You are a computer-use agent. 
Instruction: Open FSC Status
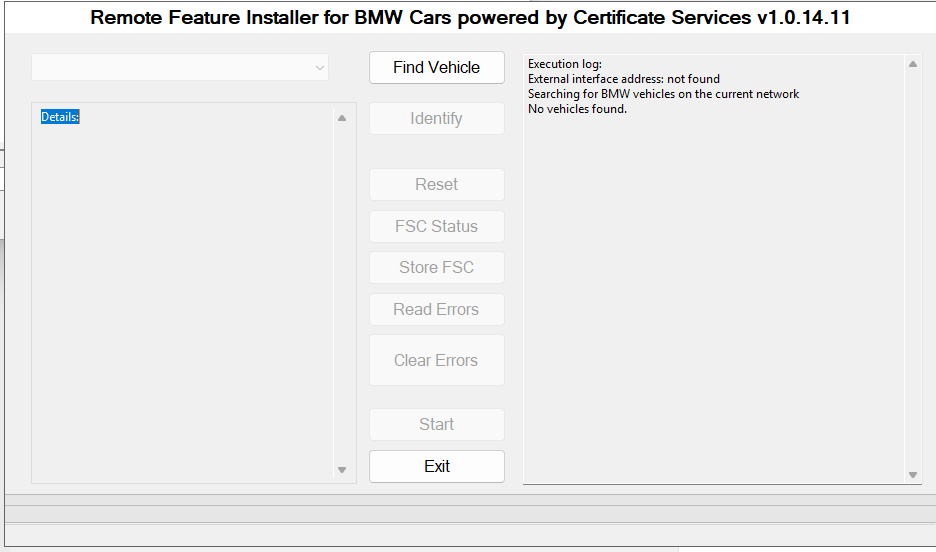(436, 226)
